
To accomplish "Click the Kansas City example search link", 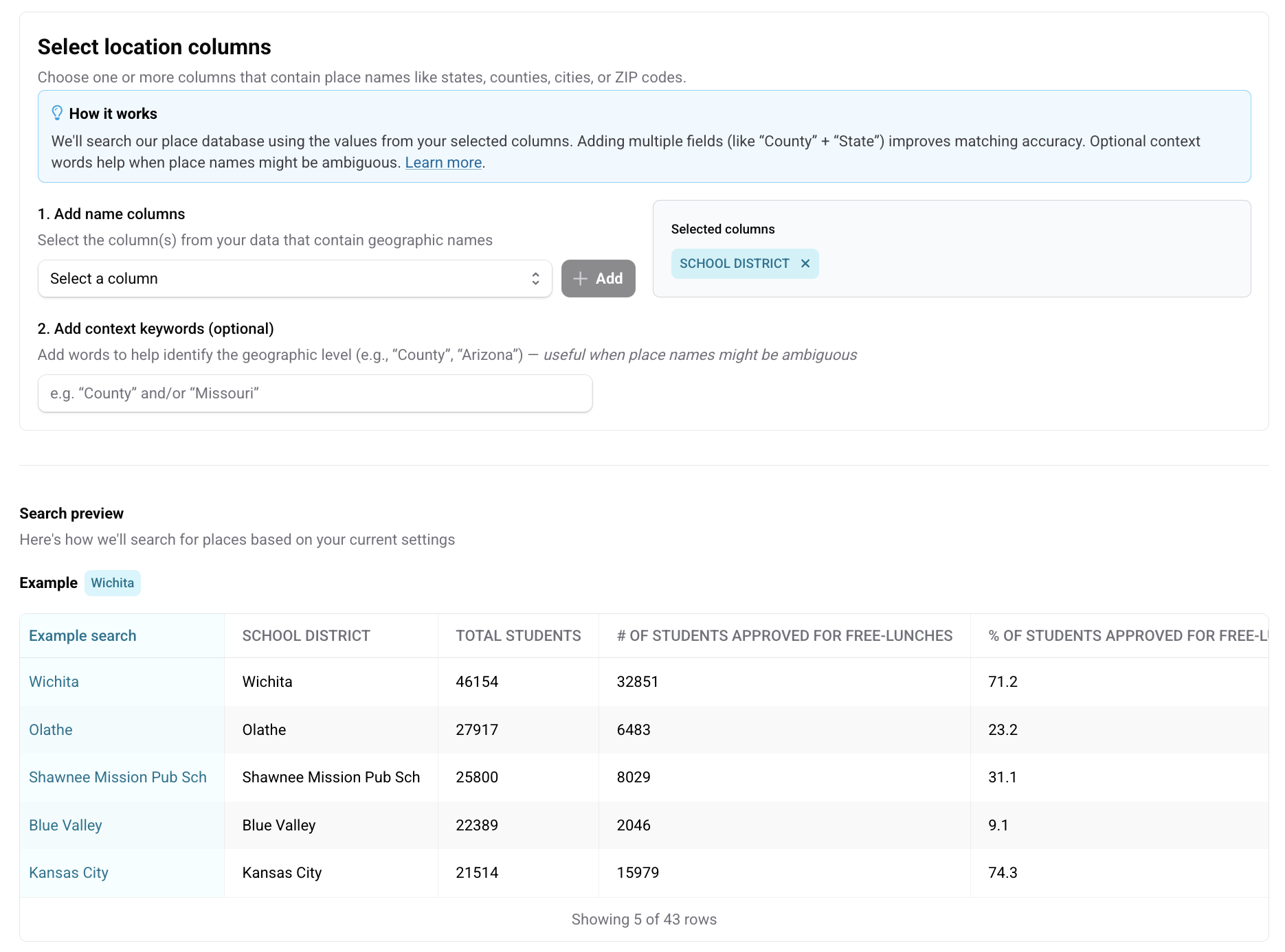I will 69,873.
